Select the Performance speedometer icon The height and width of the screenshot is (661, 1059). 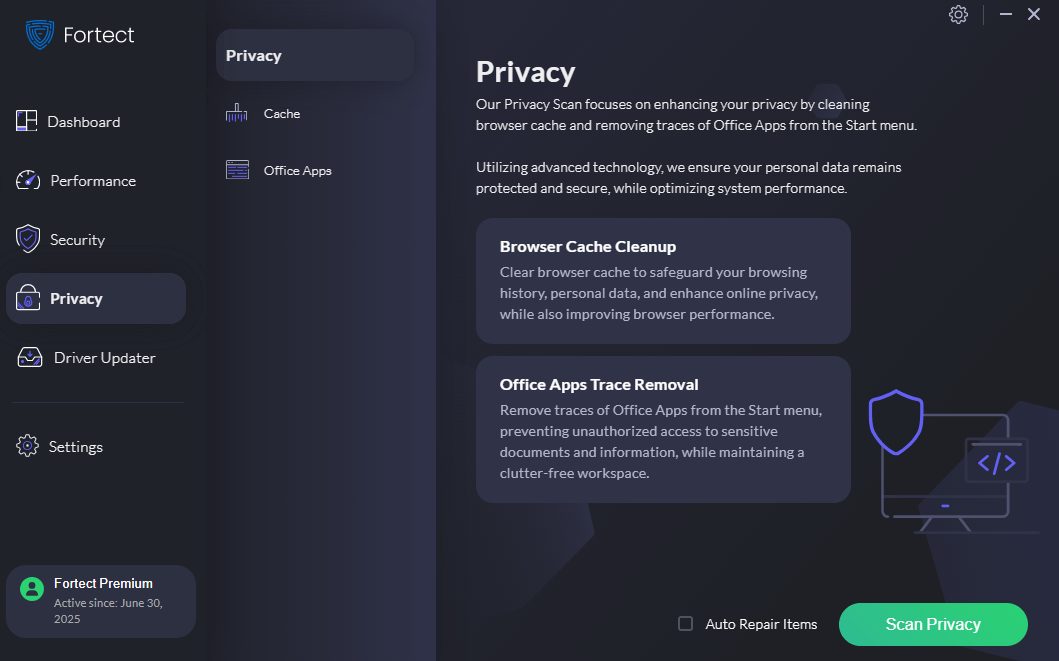click(x=28, y=180)
